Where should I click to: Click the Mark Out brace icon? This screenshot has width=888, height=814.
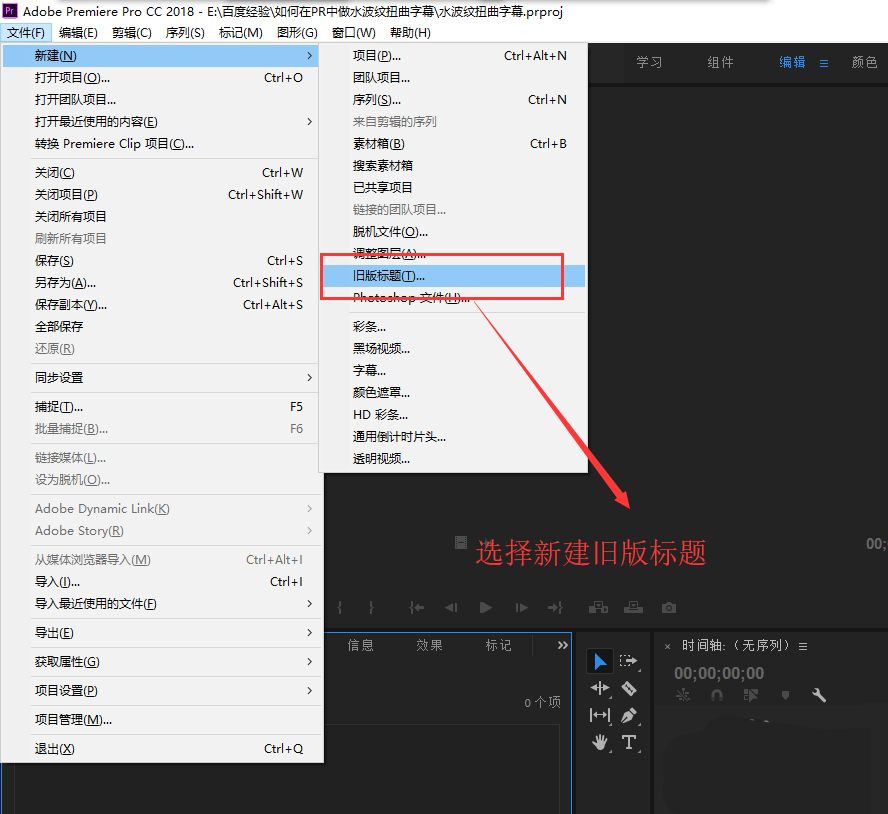(371, 608)
